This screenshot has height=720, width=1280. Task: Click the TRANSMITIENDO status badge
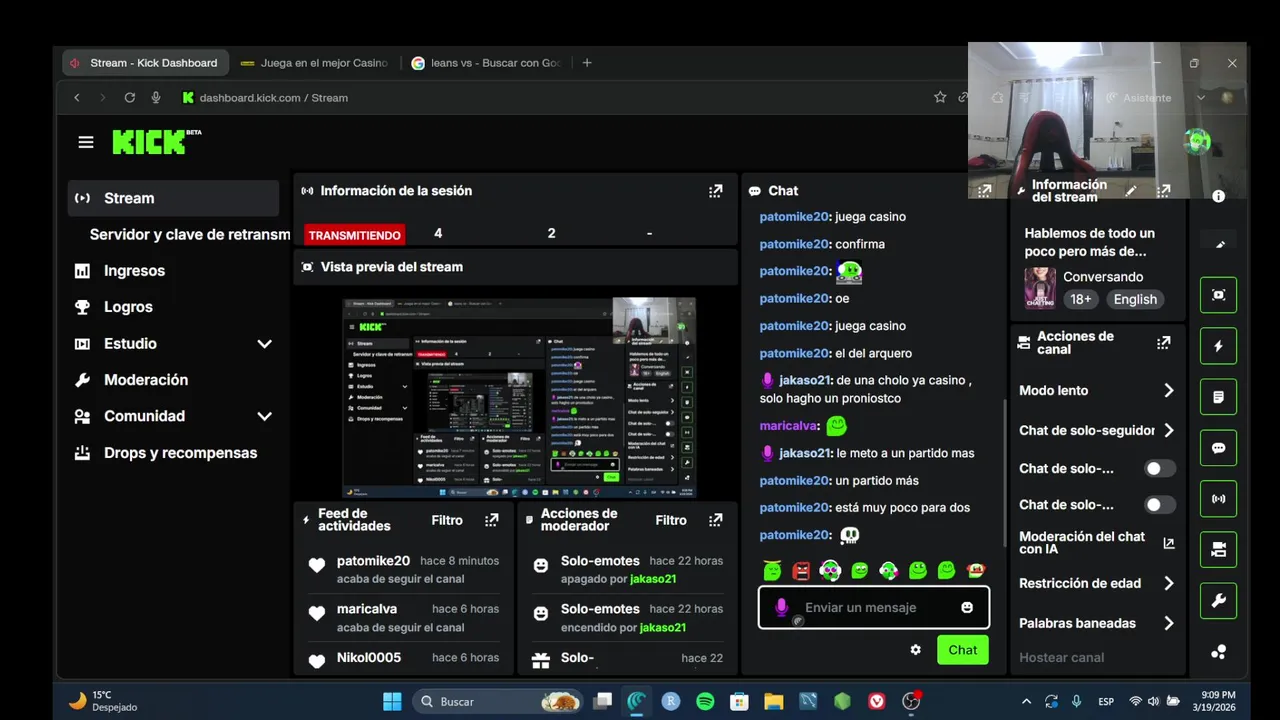coord(355,235)
